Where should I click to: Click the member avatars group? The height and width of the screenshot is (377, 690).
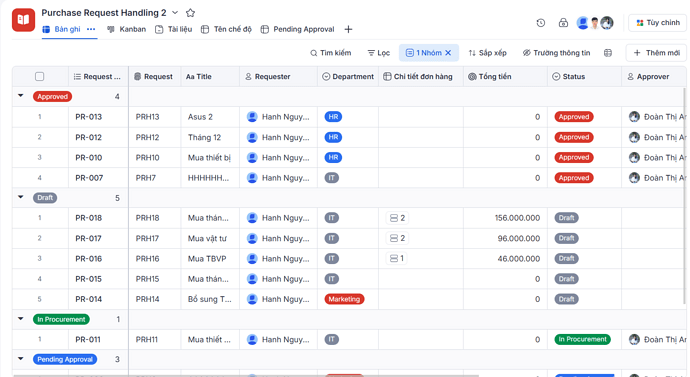(595, 23)
